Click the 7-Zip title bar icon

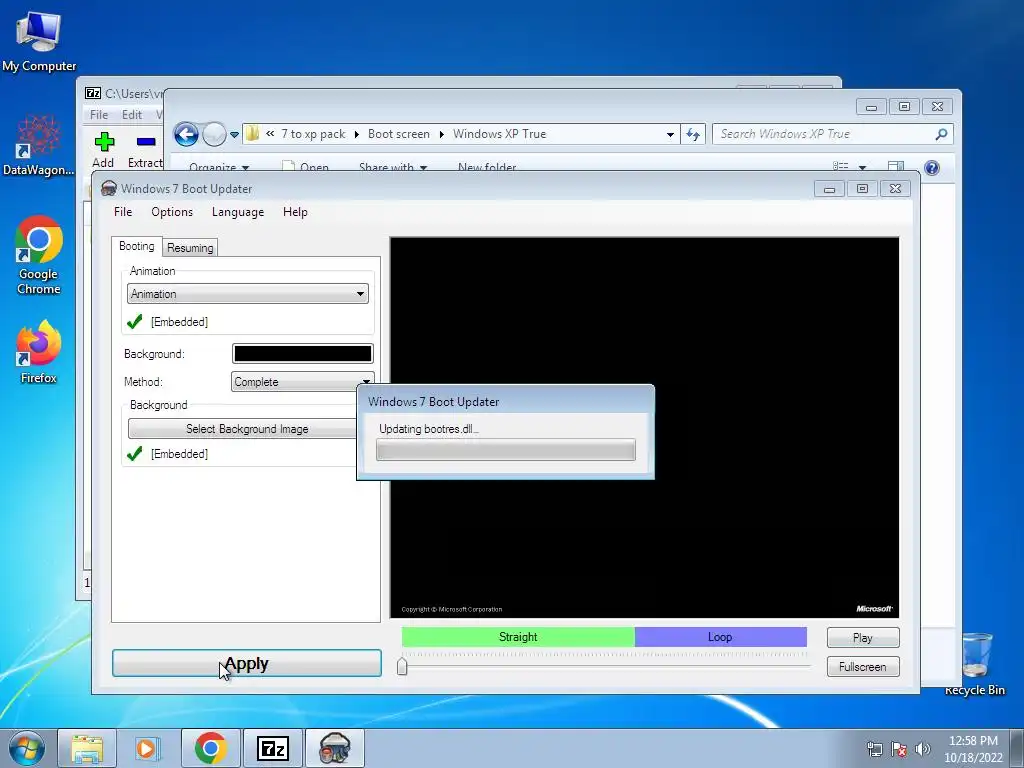[x=93, y=93]
